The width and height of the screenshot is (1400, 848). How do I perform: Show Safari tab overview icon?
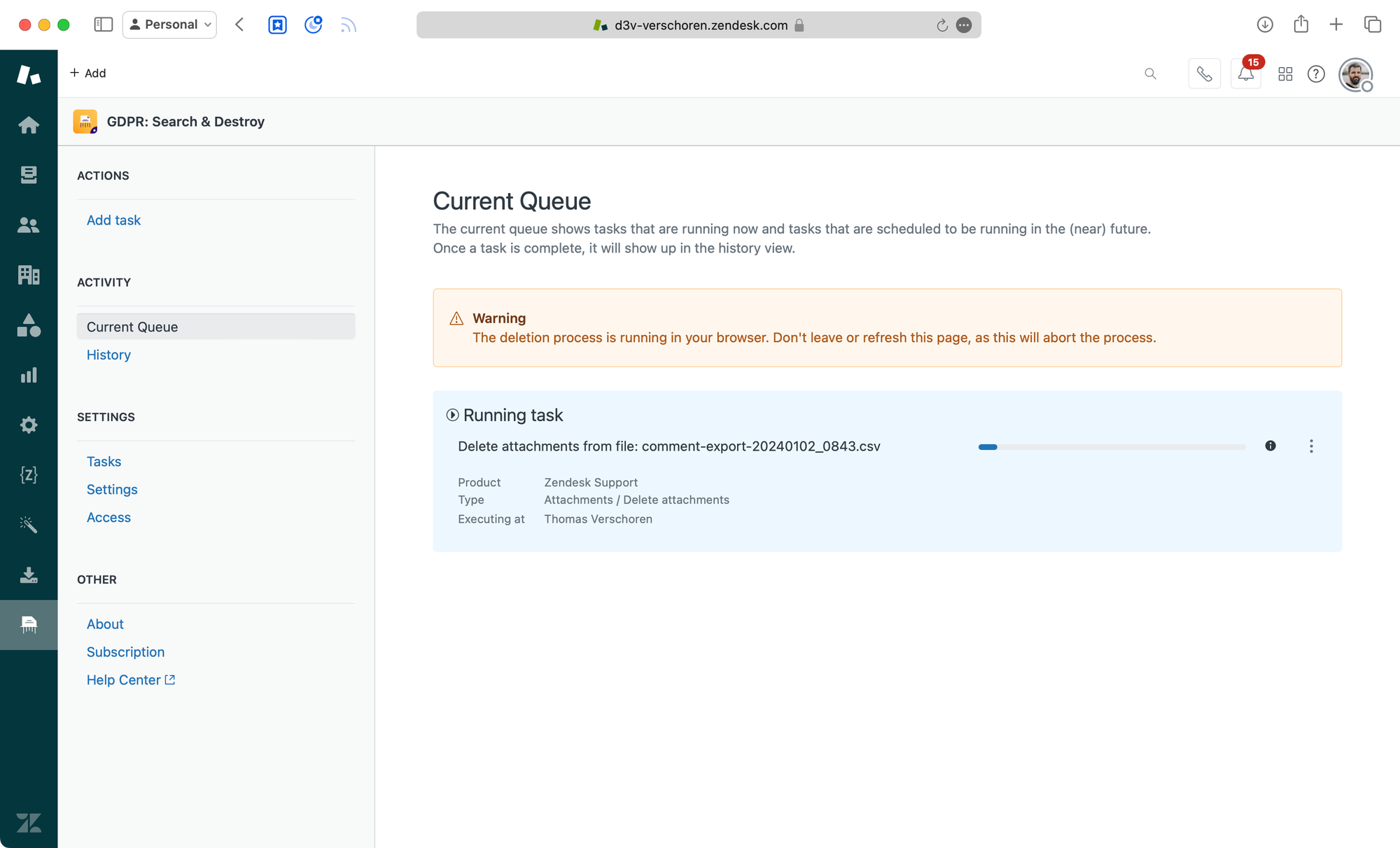coord(1372,24)
